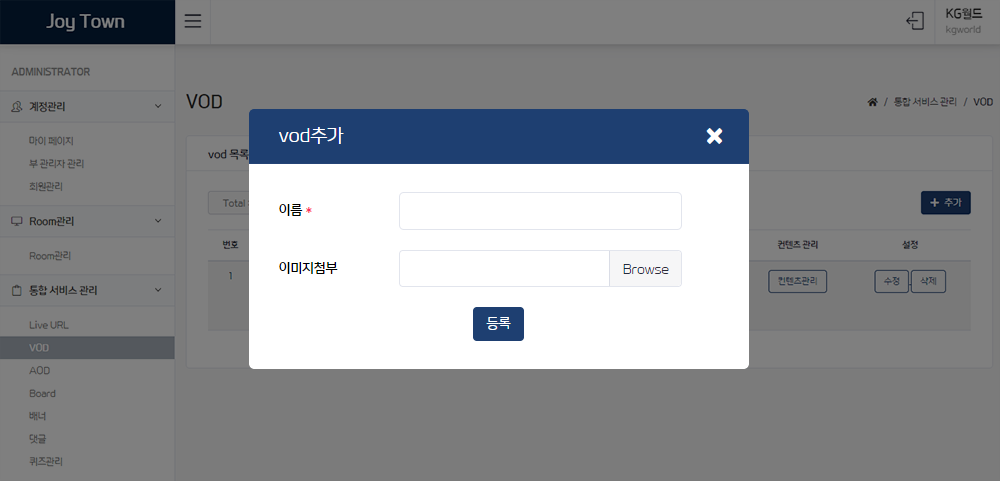Screen dimensions: 1000x481
Task: Close the vod추가 dialog with X icon
Action: coord(714,136)
